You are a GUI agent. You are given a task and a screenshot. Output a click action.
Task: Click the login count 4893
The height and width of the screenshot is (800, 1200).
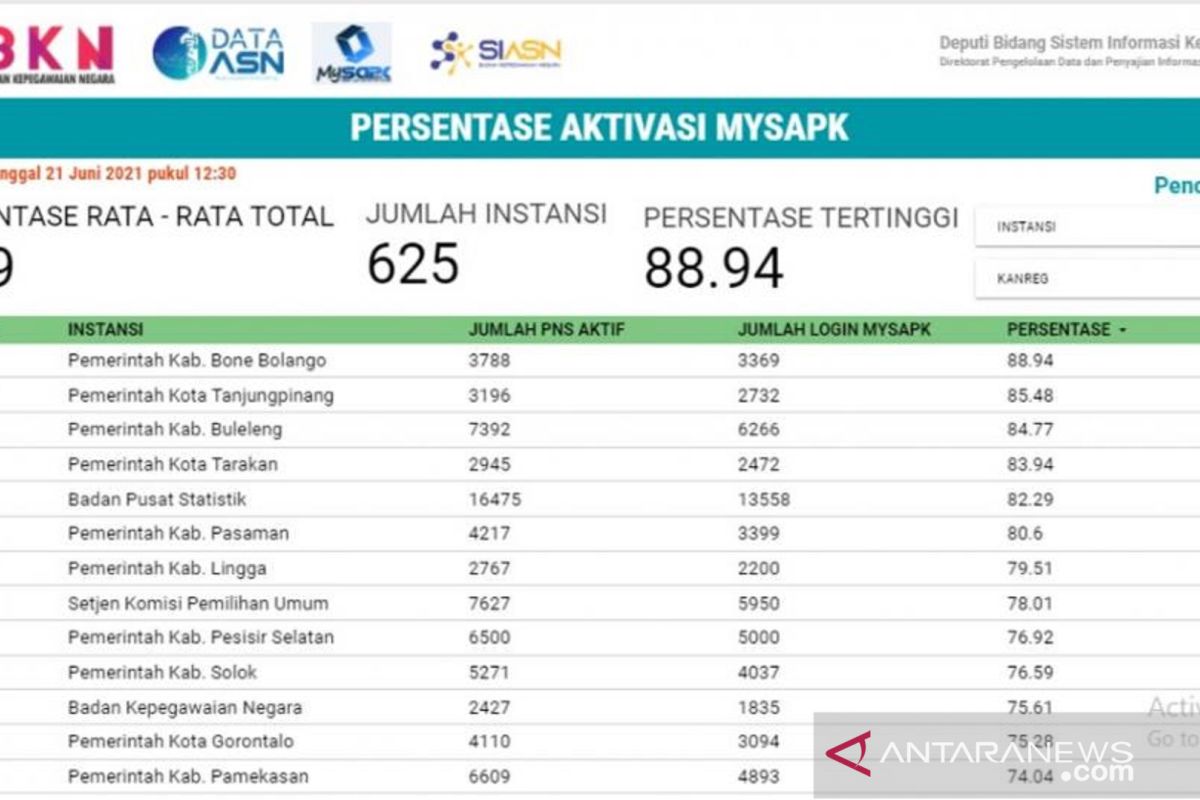(758, 776)
